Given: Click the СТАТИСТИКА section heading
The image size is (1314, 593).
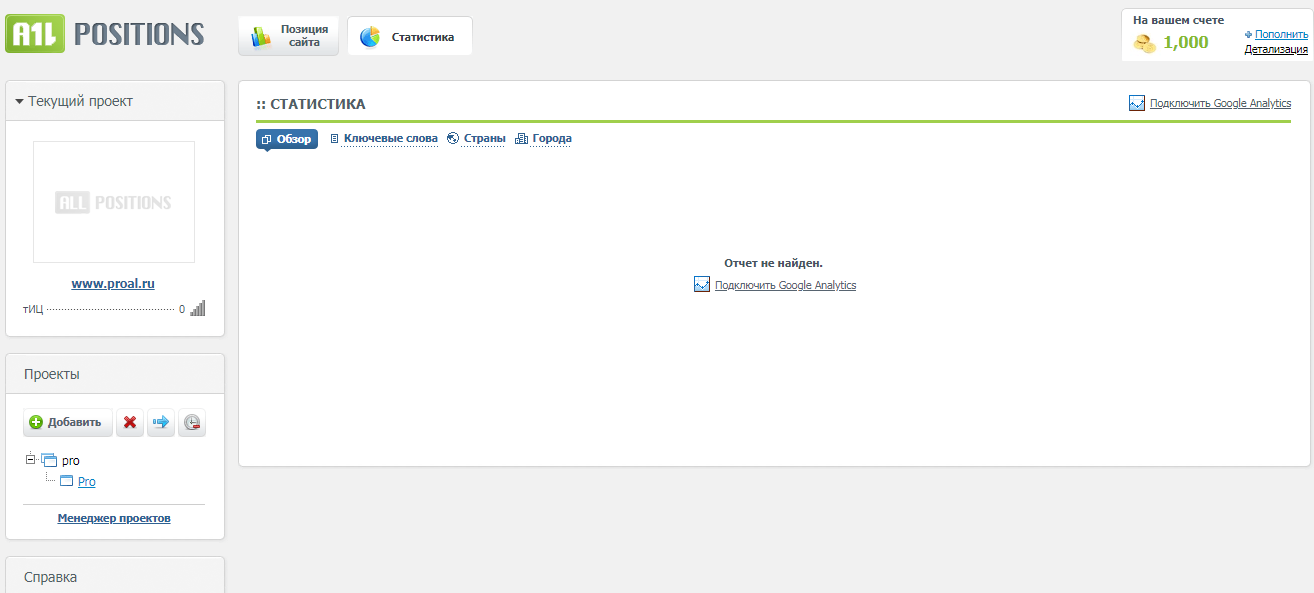Looking at the screenshot, I should (x=318, y=104).
